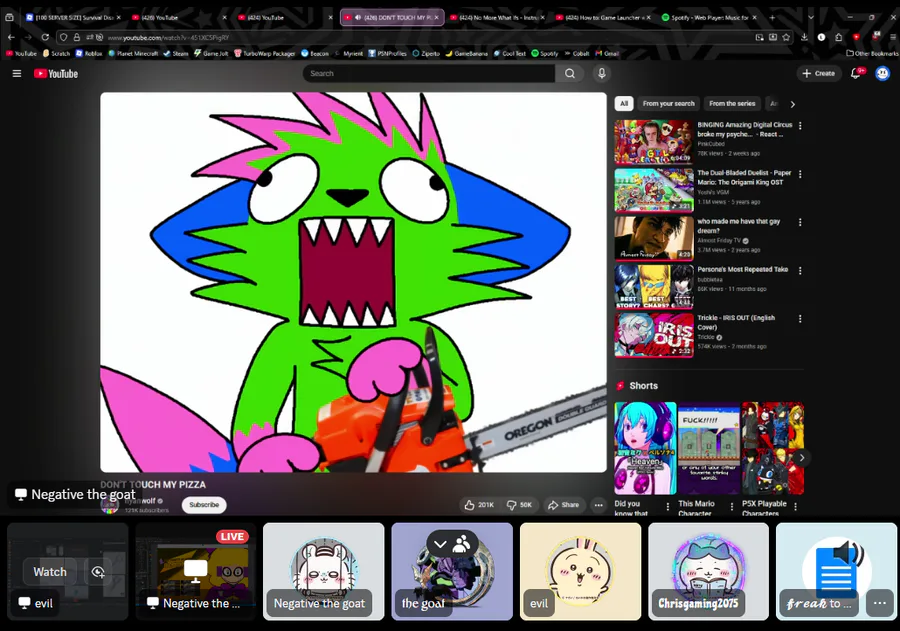Screen dimensions: 900x631
Task: Select the LIVE Negative the stream tile
Action: (x=195, y=571)
